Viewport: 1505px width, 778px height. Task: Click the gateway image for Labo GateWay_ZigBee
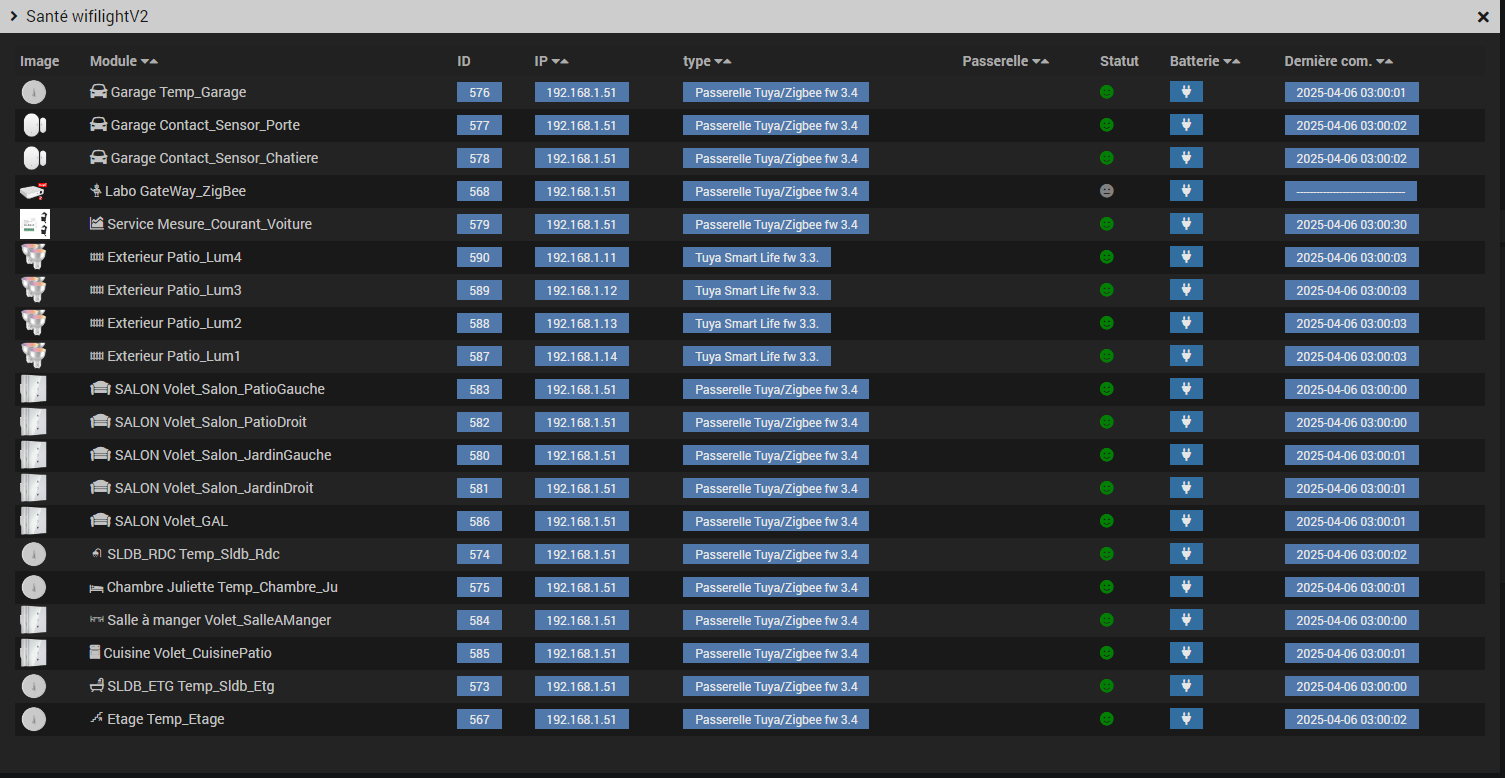[x=33, y=191]
